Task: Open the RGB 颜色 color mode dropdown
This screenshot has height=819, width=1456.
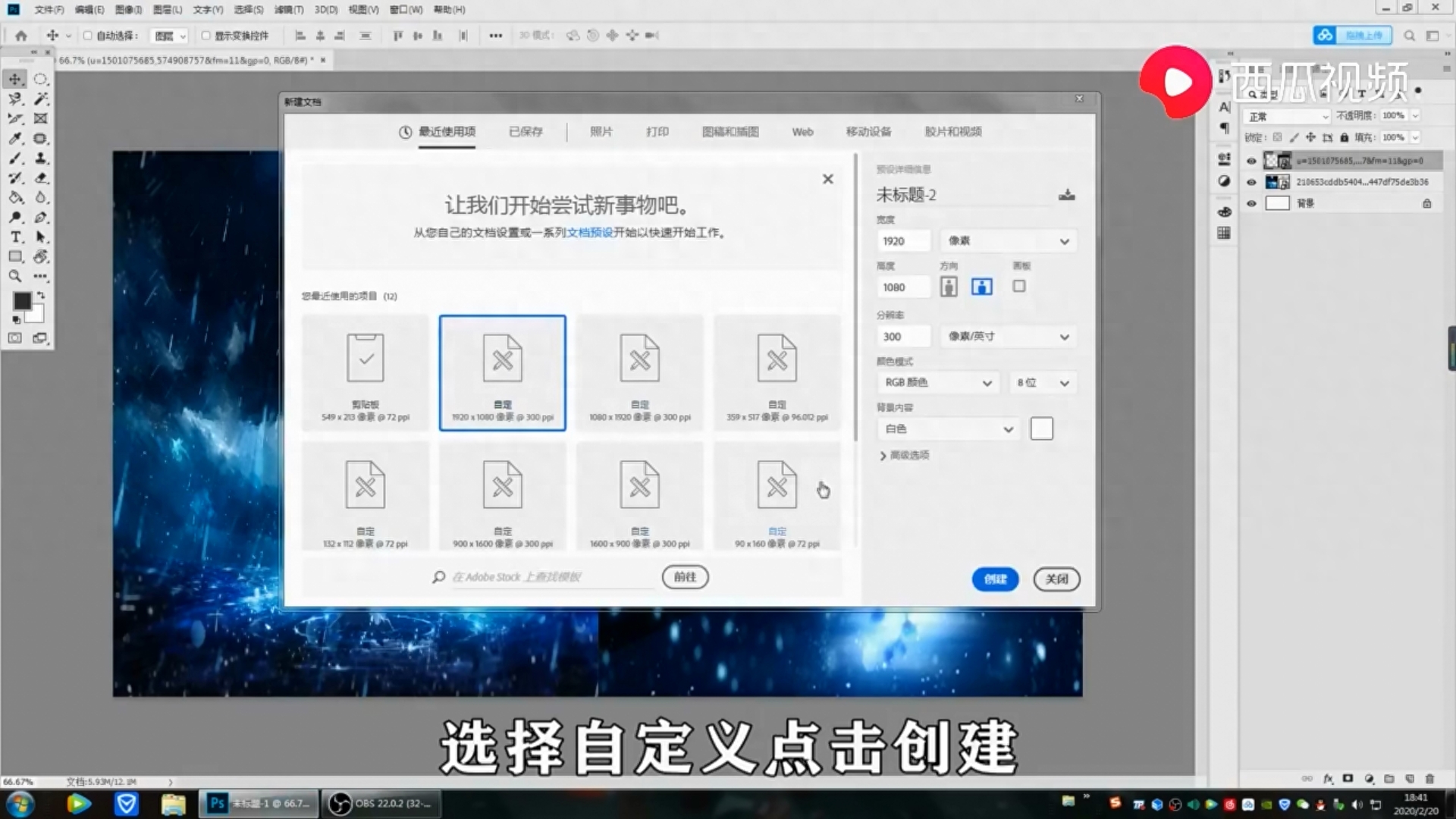Action: [x=937, y=383]
